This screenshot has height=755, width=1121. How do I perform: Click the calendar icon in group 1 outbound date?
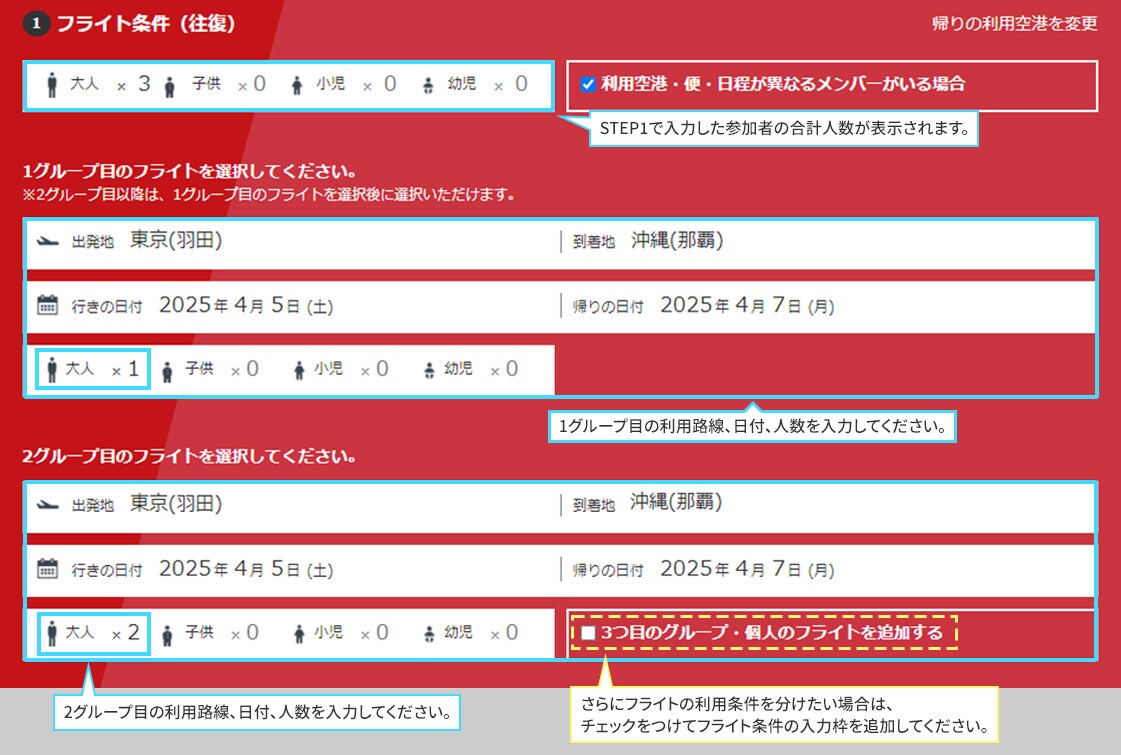[x=47, y=306]
